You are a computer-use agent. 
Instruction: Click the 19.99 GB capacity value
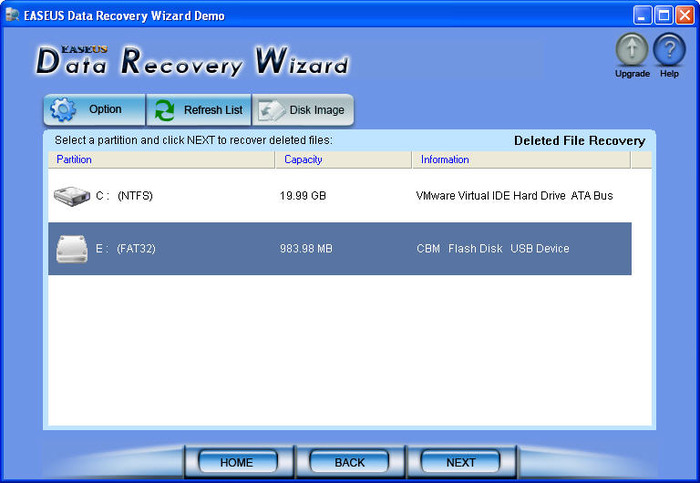pos(303,196)
